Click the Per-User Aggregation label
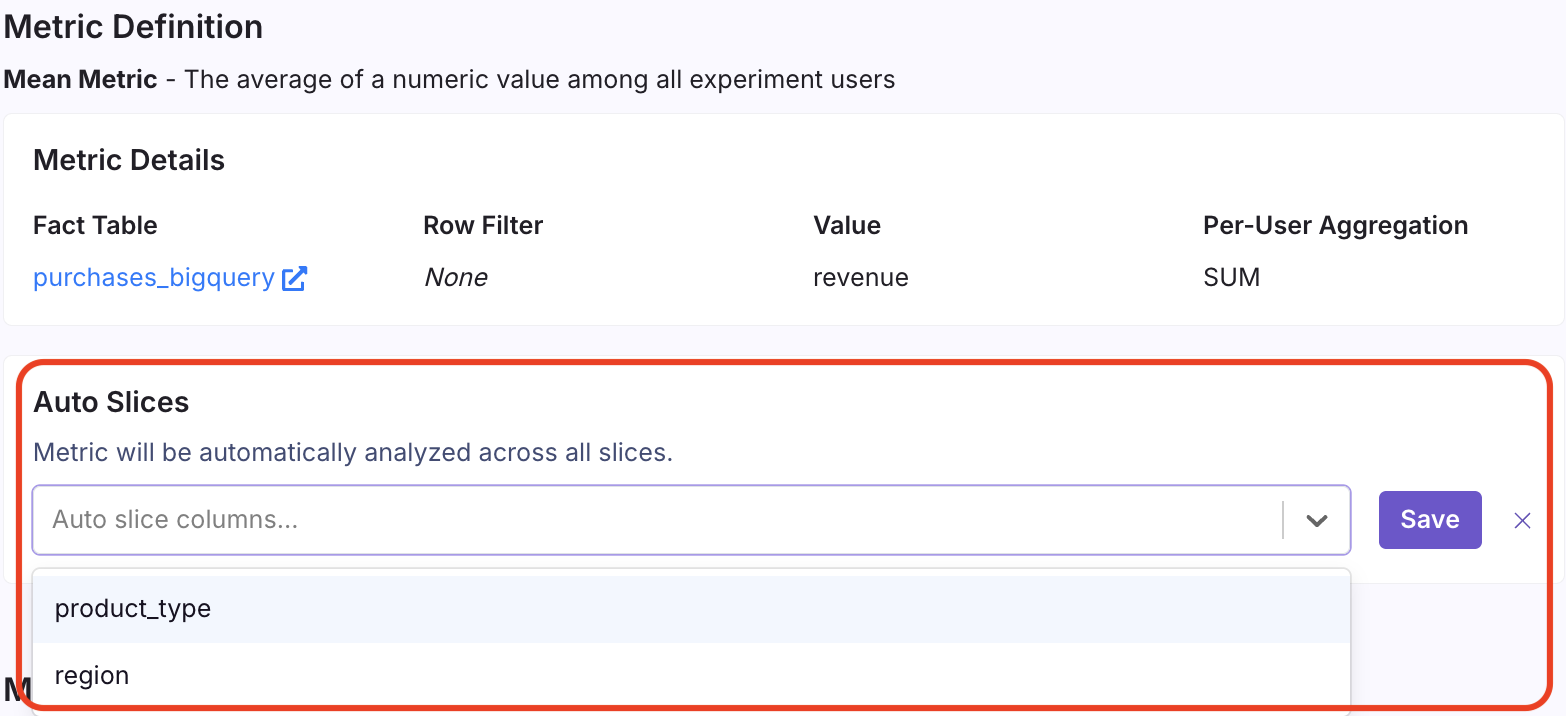 (x=1335, y=226)
